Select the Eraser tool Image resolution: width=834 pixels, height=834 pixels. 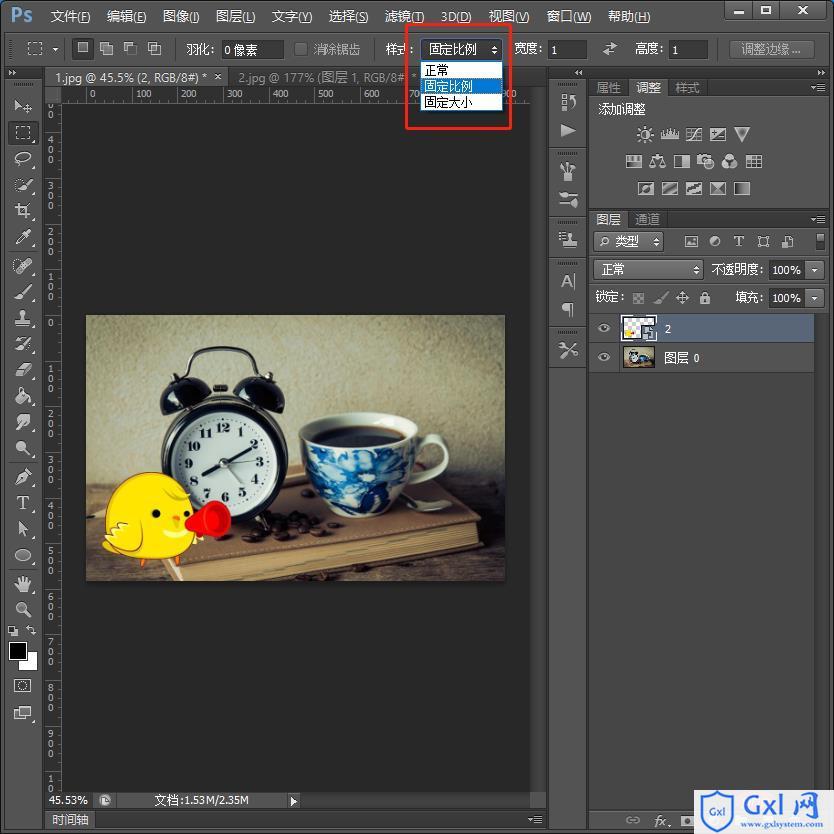pos(23,370)
